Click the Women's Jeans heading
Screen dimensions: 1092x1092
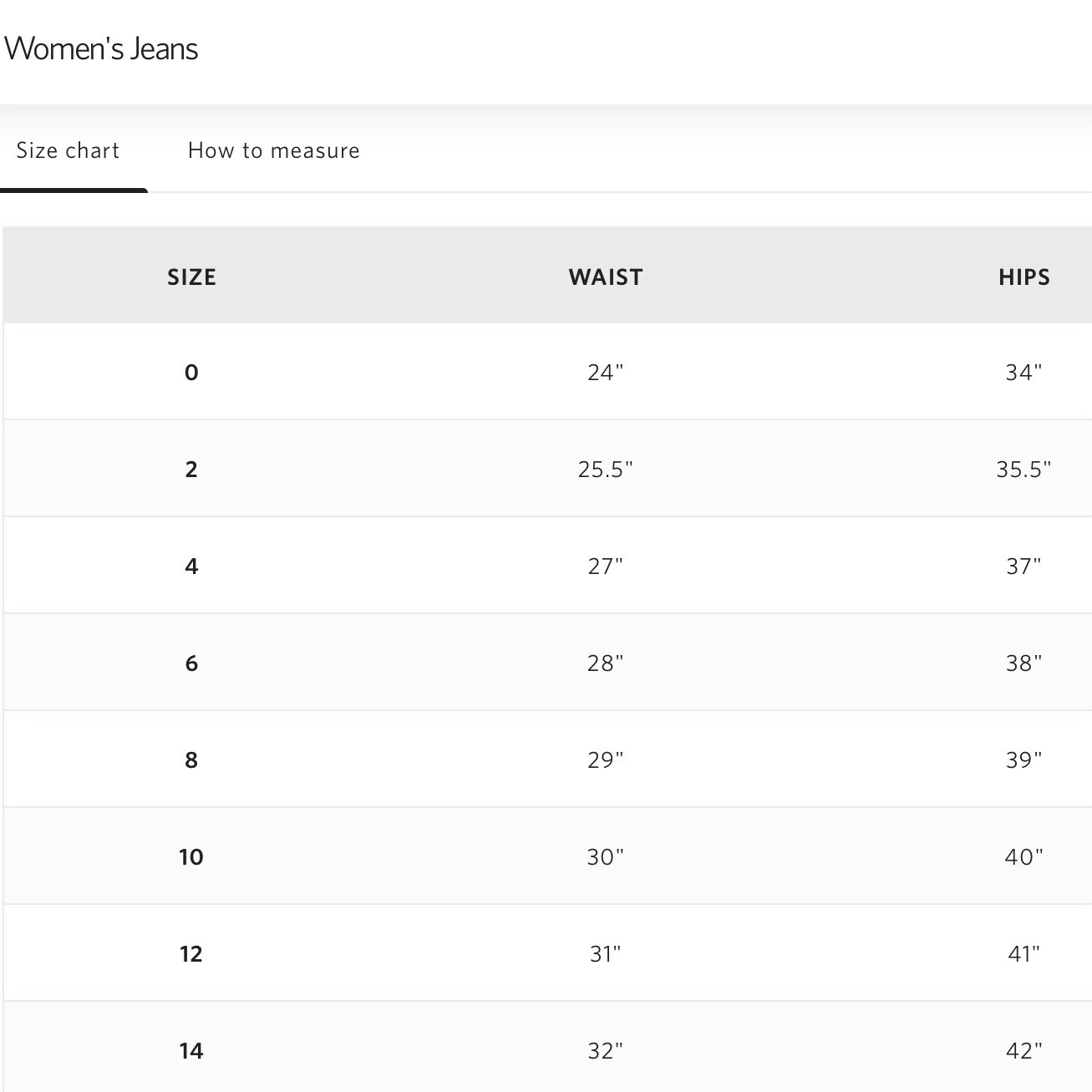point(101,48)
